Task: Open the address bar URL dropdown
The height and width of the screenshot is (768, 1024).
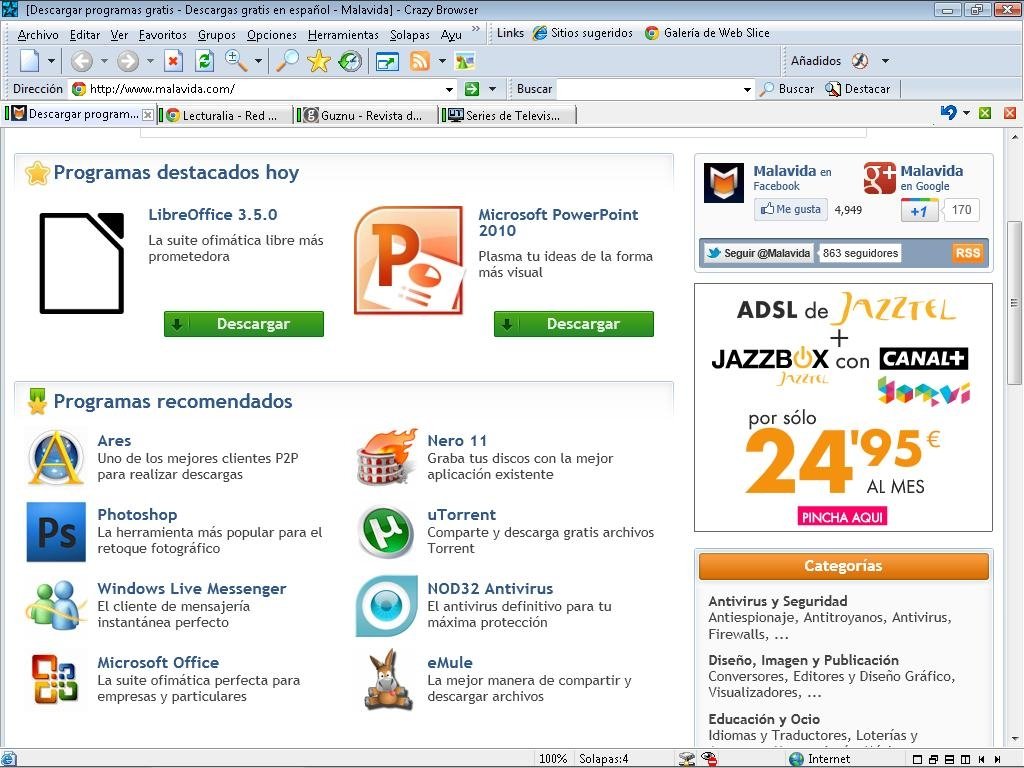Action: coord(449,89)
